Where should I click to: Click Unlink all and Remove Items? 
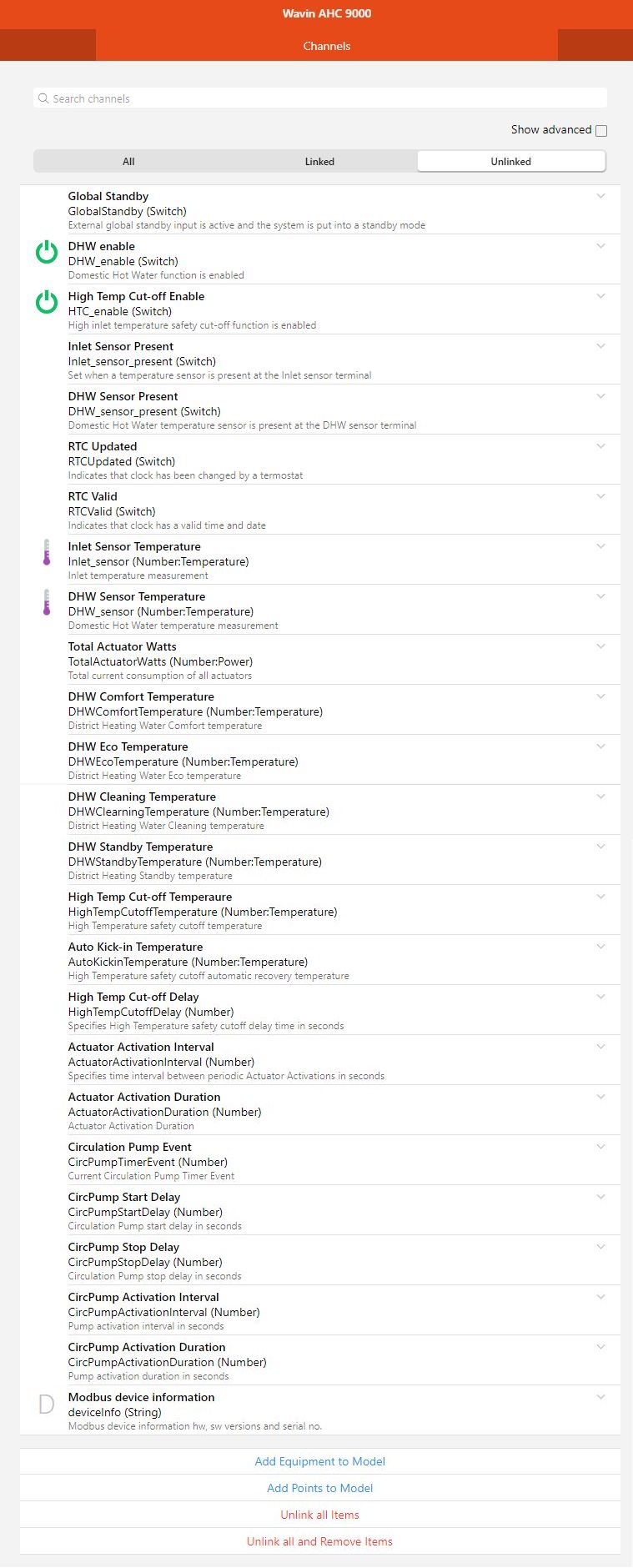coord(320,1541)
